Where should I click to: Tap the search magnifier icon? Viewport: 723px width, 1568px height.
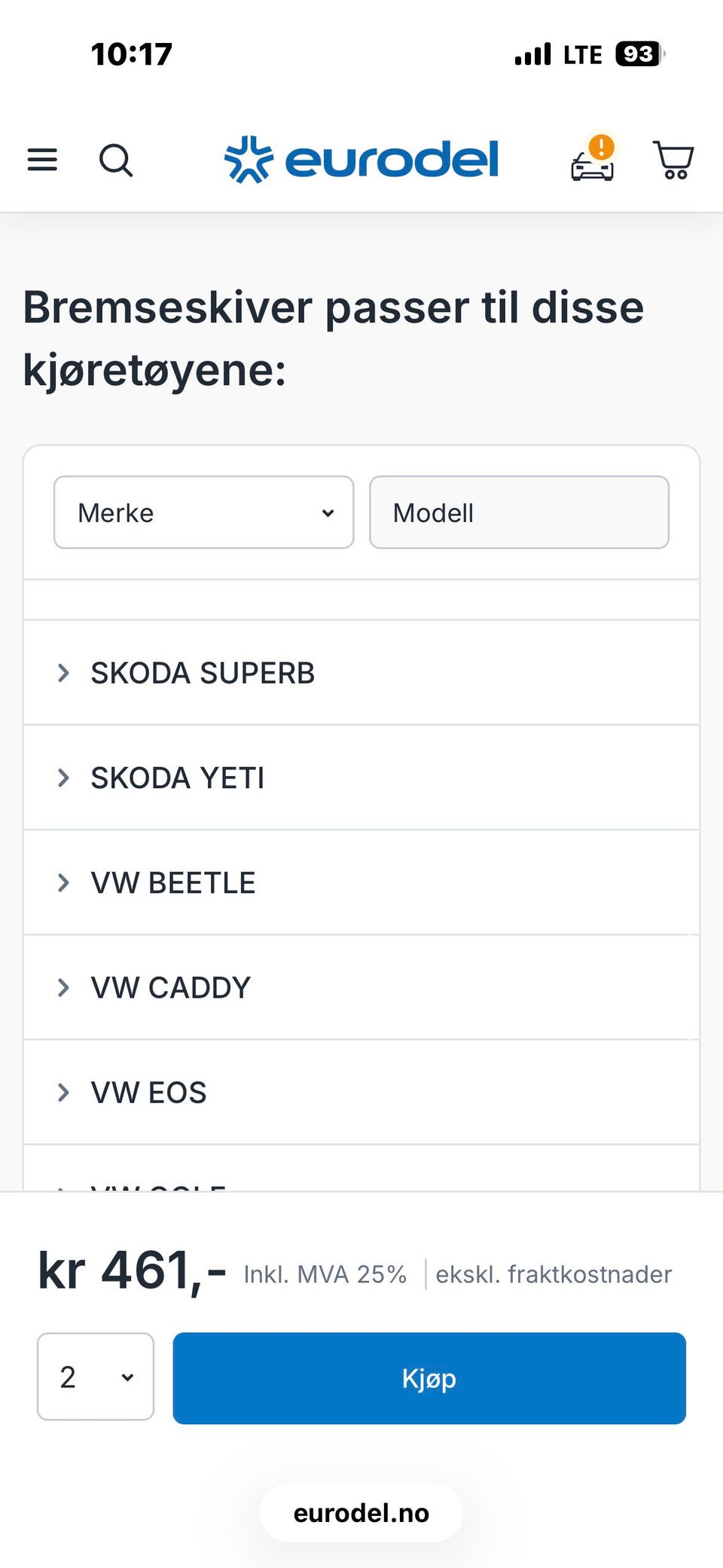[116, 160]
